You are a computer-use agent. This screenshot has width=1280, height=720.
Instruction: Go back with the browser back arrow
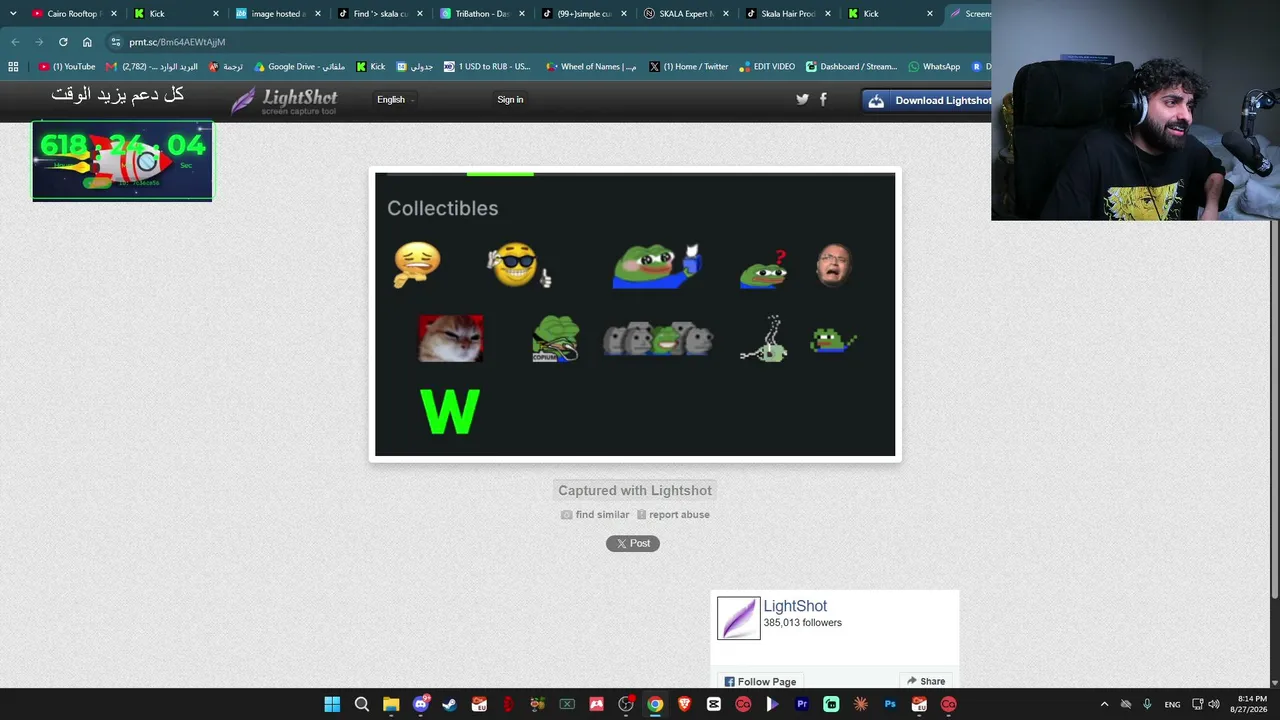pos(15,42)
